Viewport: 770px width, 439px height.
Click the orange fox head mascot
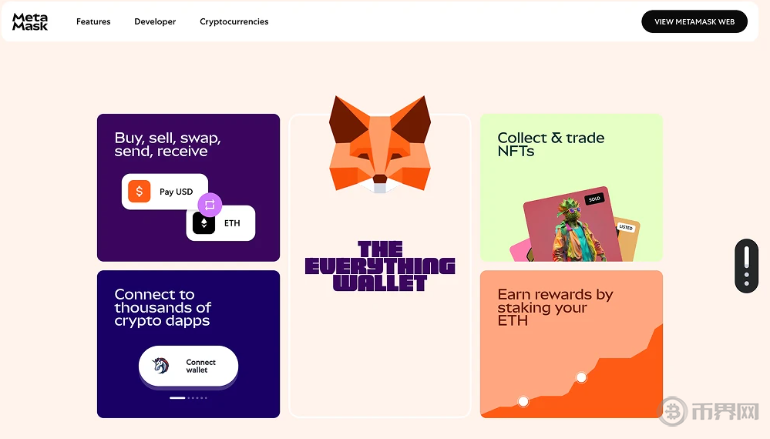point(379,143)
